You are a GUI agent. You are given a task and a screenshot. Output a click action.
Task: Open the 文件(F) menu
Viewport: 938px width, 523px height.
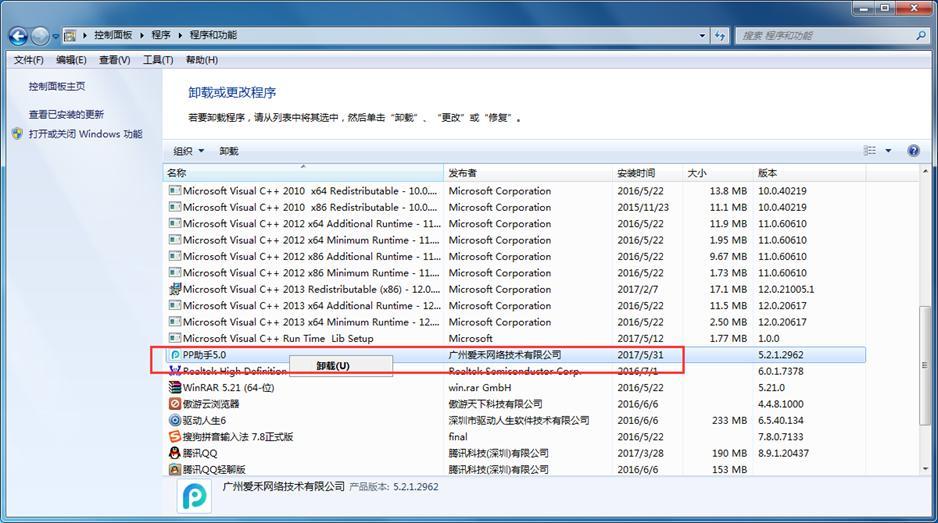[29, 60]
